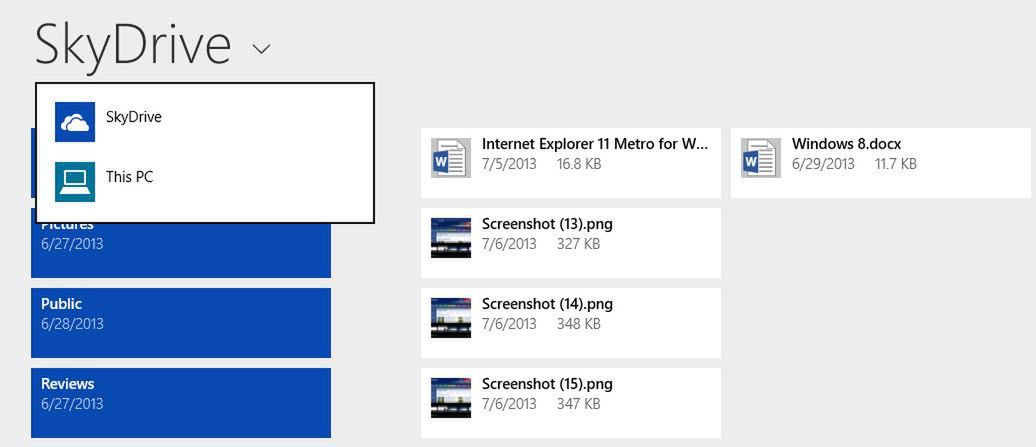Open Windows 8.docx file tile
This screenshot has height=447, width=1036.
pos(881,162)
